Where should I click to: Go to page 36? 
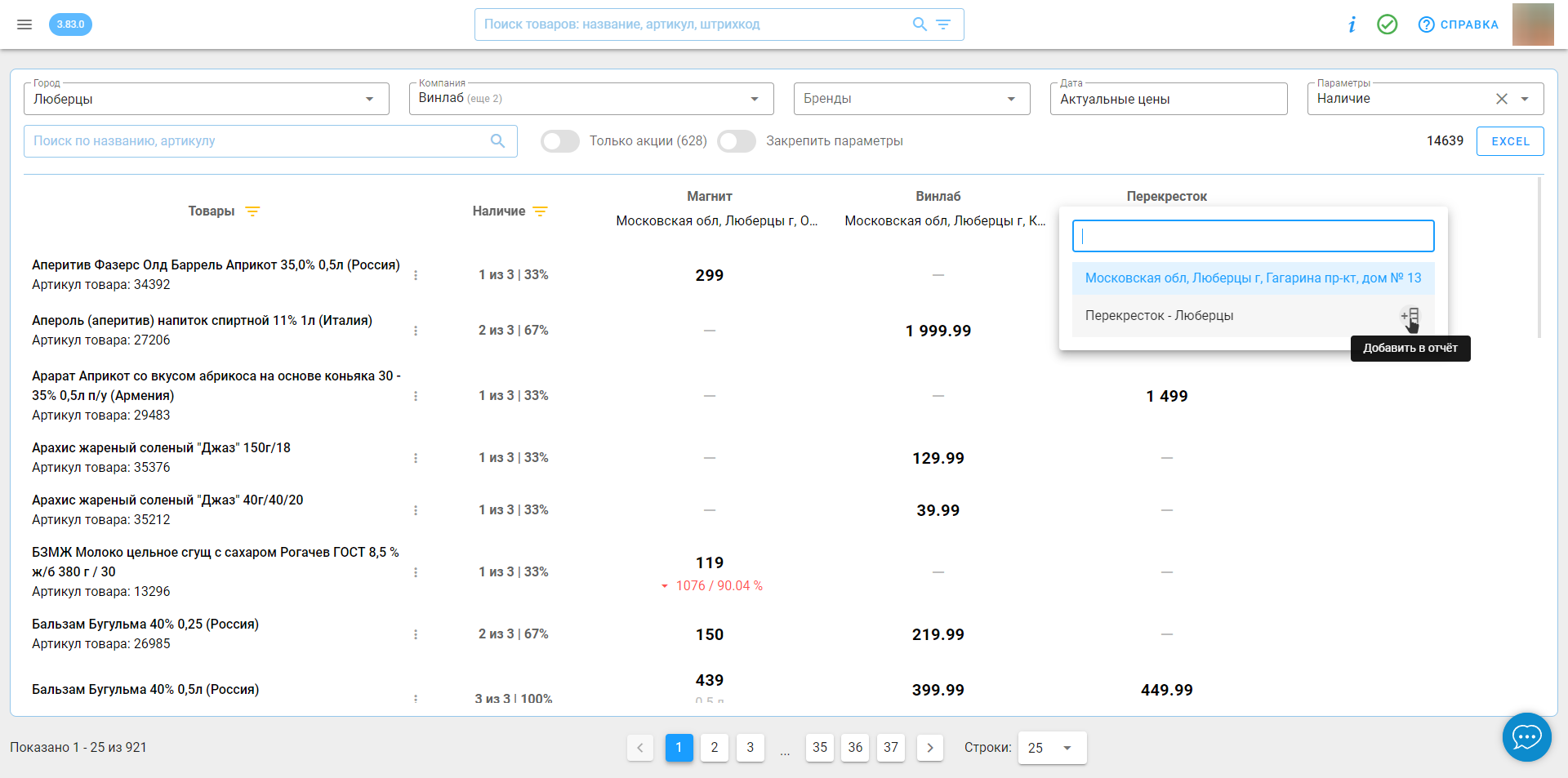[855, 748]
